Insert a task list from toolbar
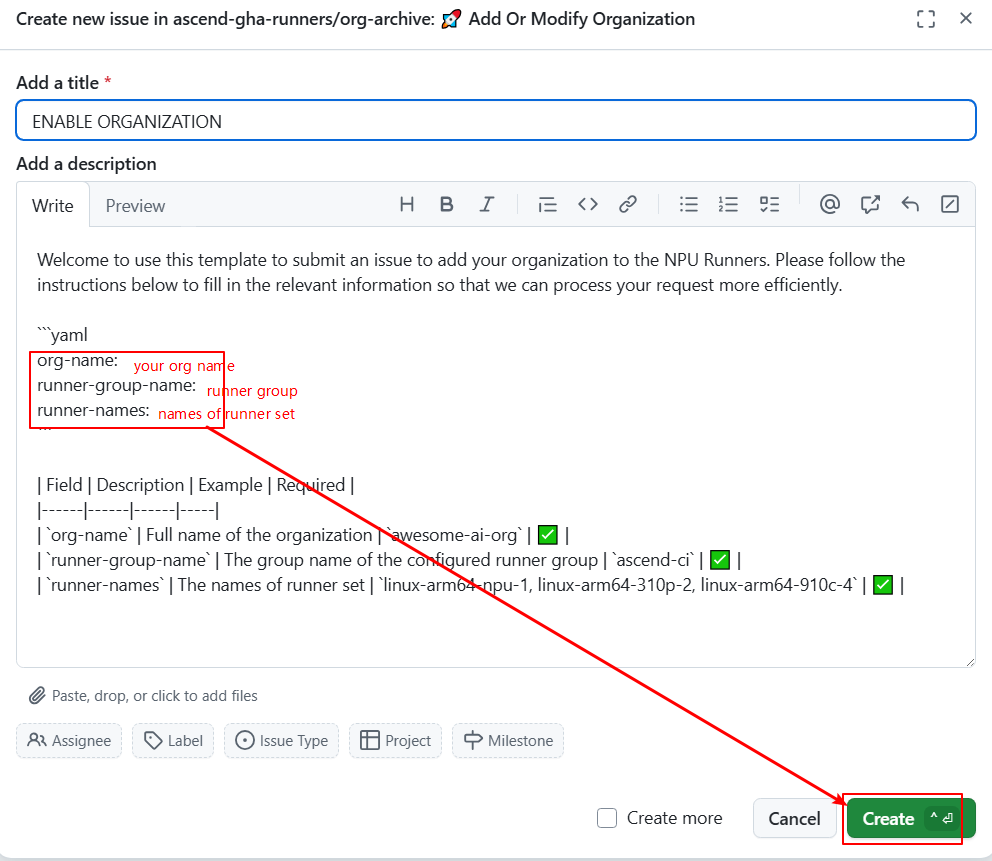 [769, 204]
